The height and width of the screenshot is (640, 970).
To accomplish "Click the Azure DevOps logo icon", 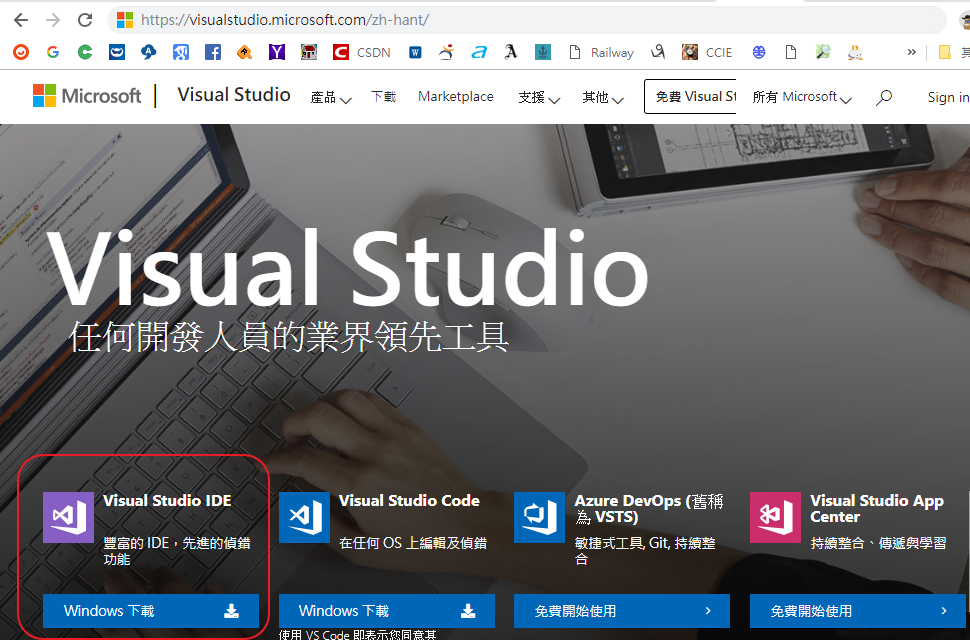I will 539,517.
